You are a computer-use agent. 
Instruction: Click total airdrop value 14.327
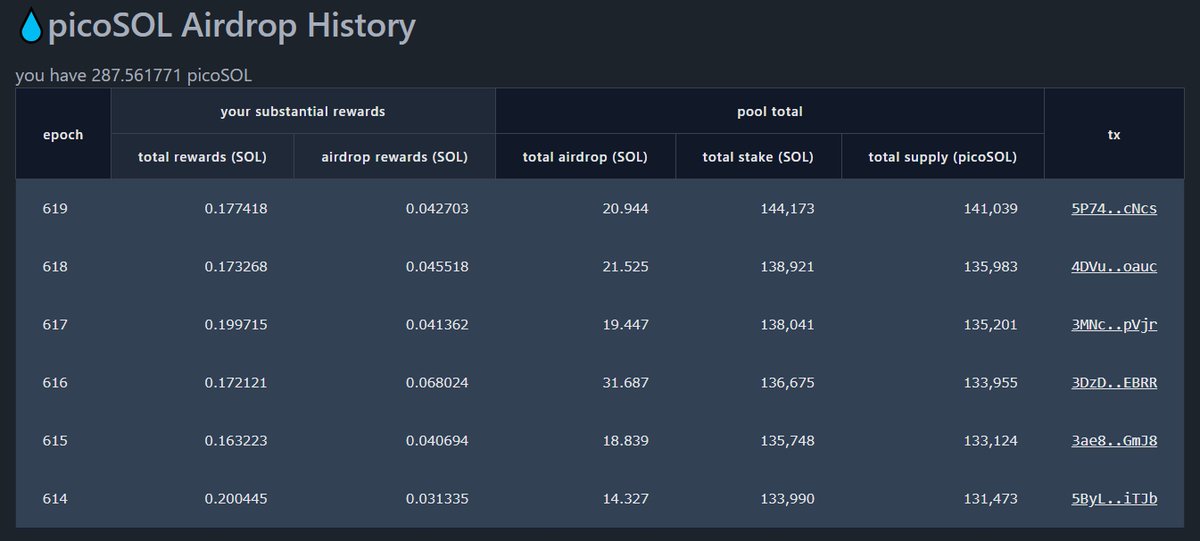coord(626,499)
